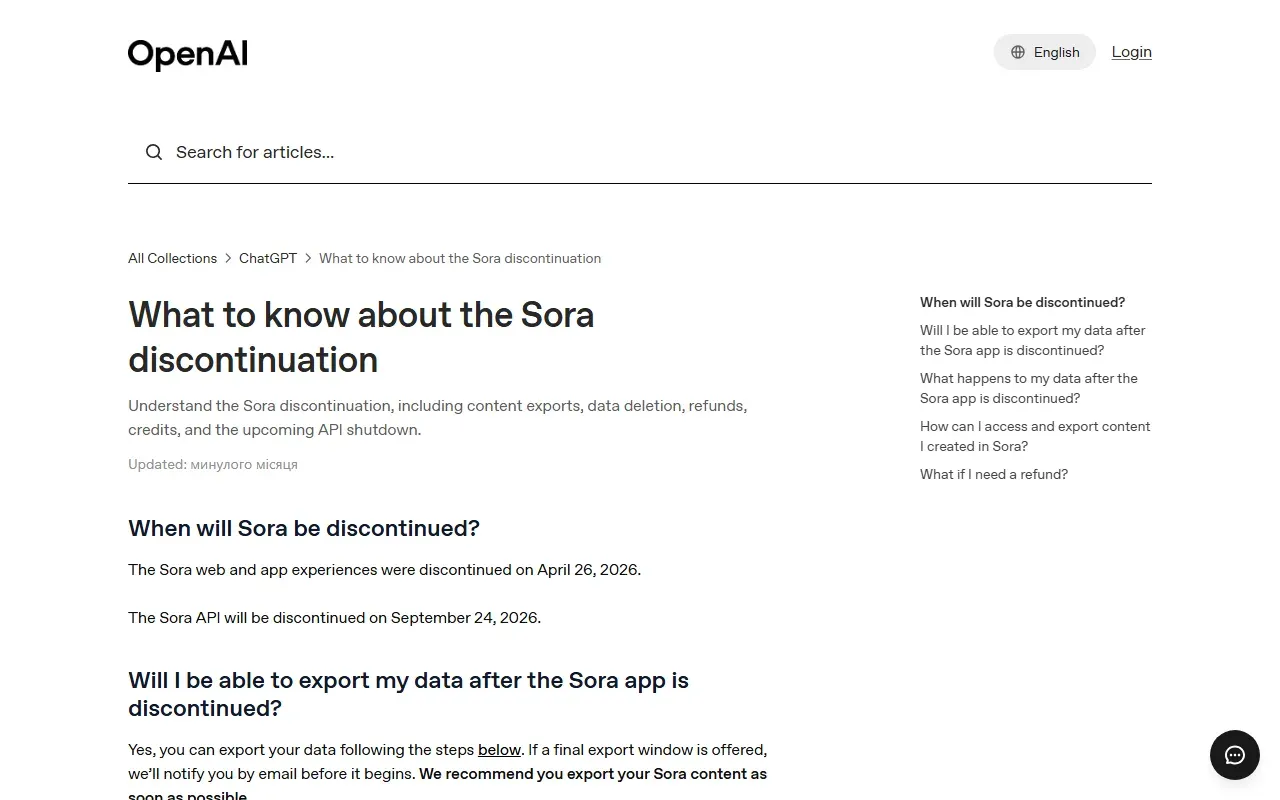Follow the "below" link in export paragraph
Viewport: 1280px width, 800px height.
tap(499, 750)
